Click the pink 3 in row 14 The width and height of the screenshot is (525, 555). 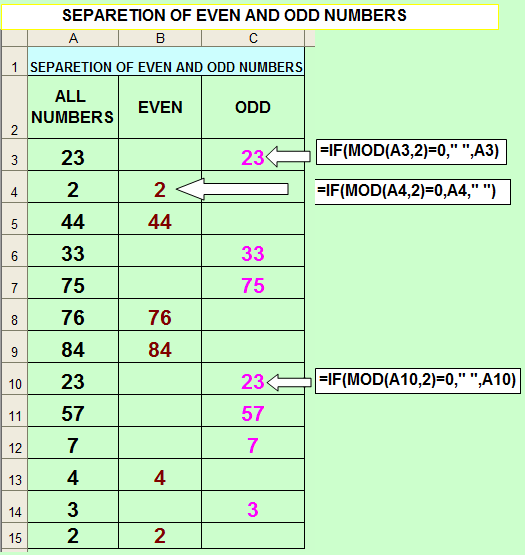(253, 510)
